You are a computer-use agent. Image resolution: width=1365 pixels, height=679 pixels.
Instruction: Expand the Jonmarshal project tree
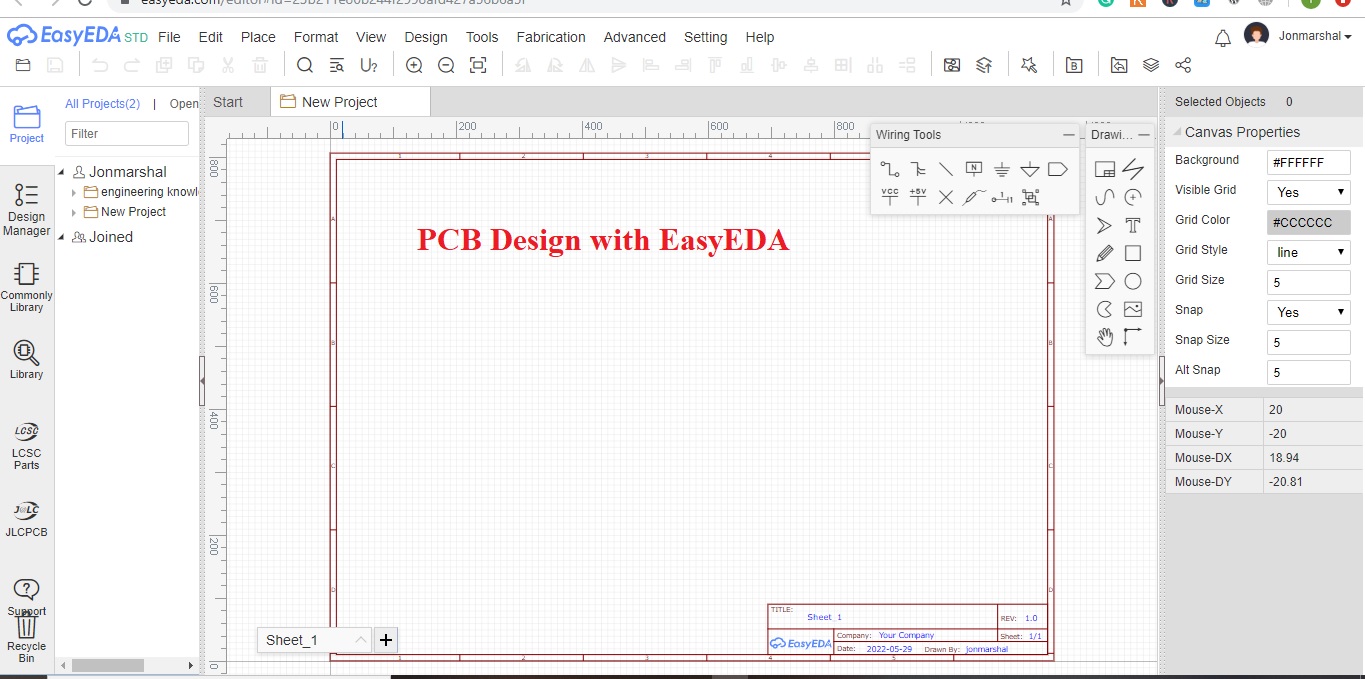(62, 171)
